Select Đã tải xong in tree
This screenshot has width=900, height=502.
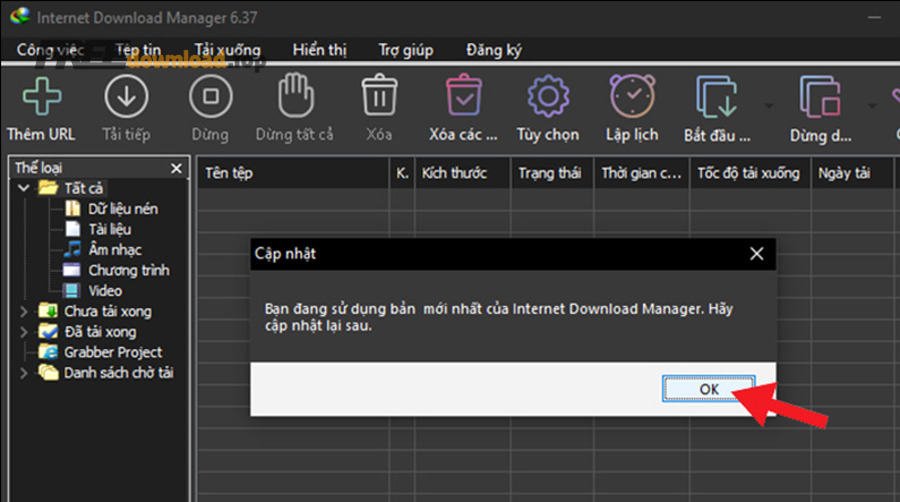(x=100, y=332)
